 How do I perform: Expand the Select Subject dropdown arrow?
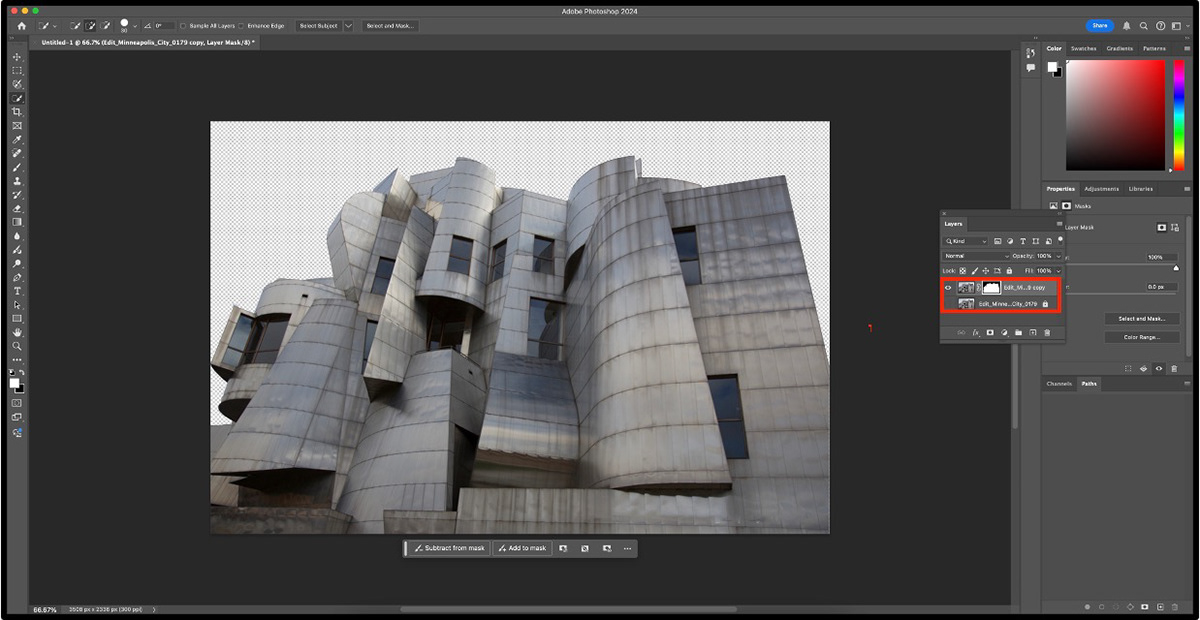(349, 26)
